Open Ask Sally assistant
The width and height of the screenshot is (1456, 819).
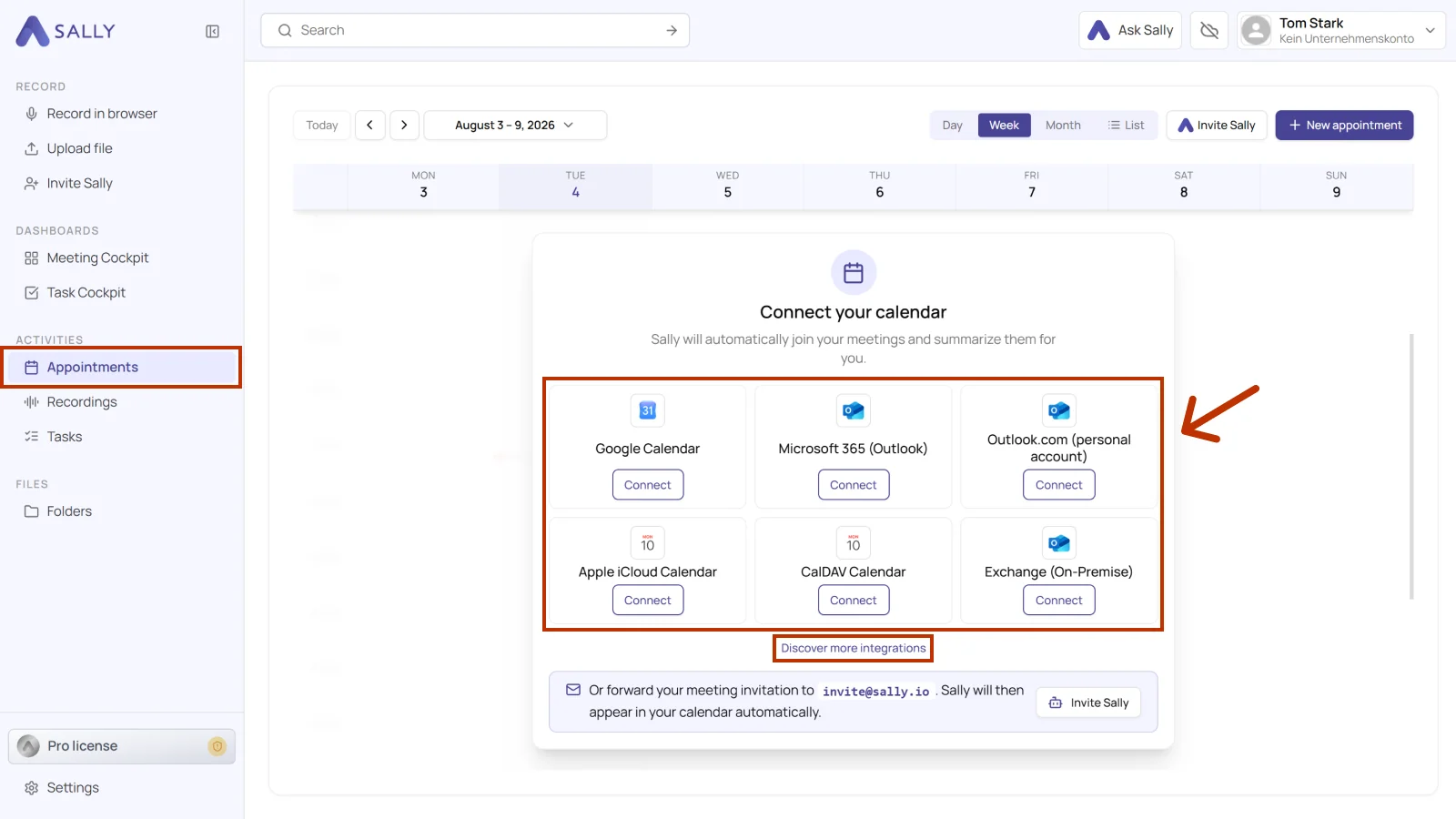[x=1130, y=30]
